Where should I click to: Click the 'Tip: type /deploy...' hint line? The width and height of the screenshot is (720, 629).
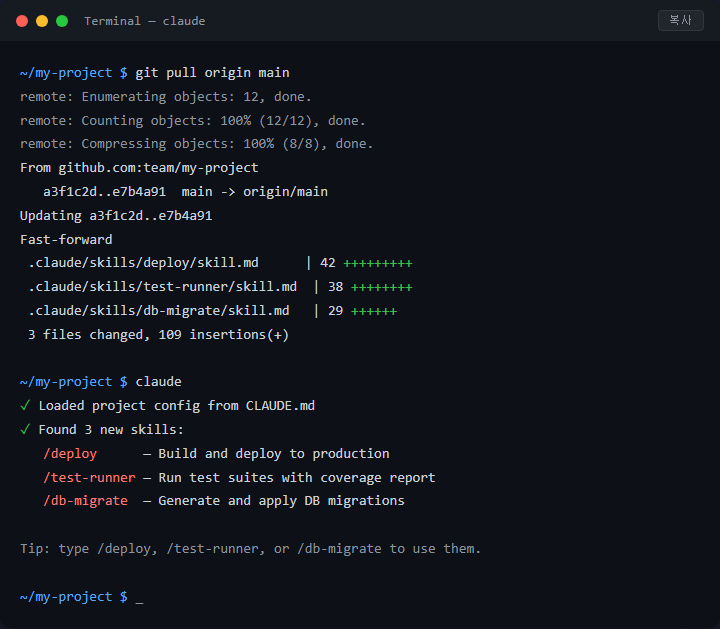pos(250,549)
